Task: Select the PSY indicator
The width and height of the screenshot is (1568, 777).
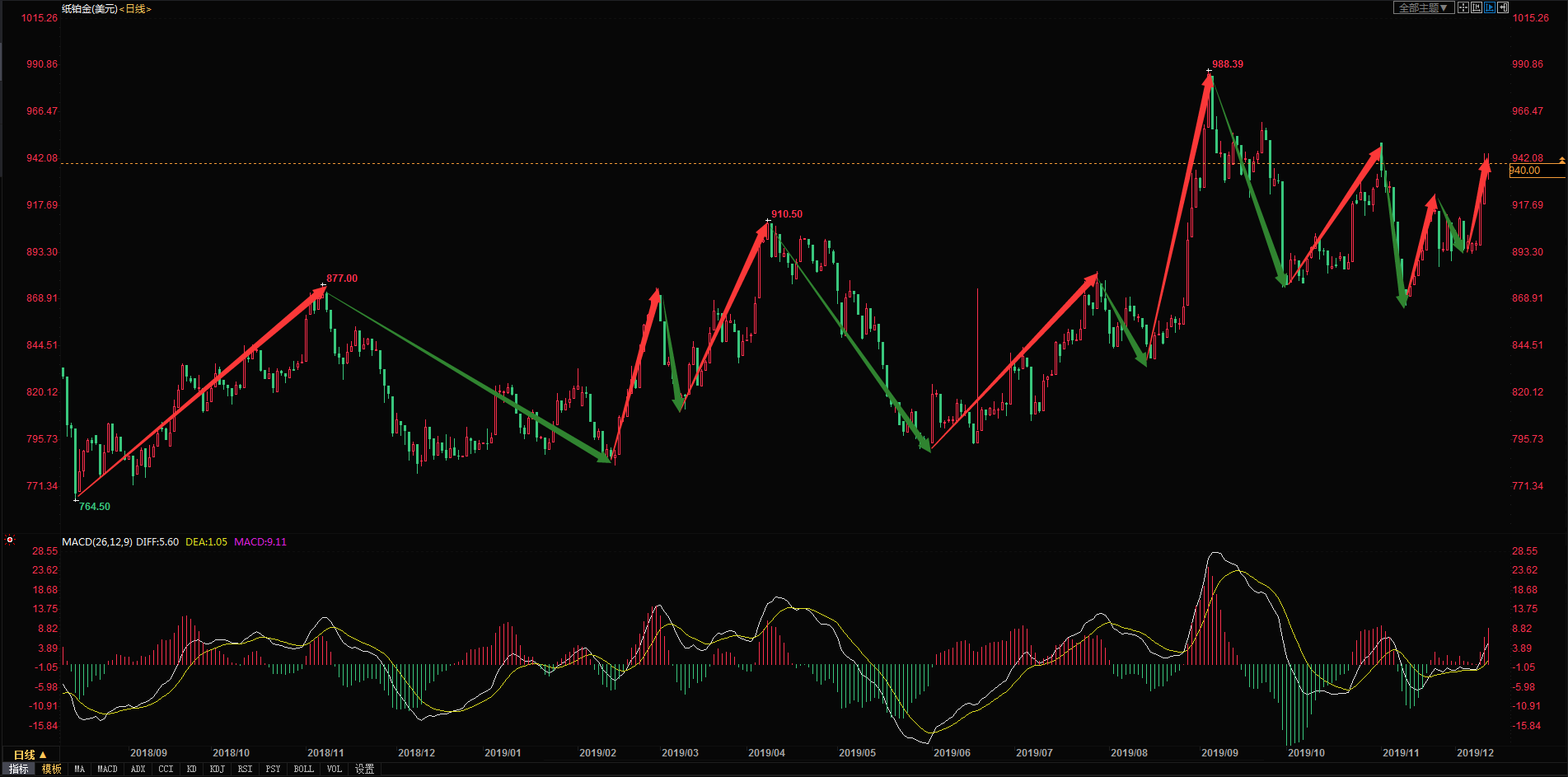Action: [274, 769]
